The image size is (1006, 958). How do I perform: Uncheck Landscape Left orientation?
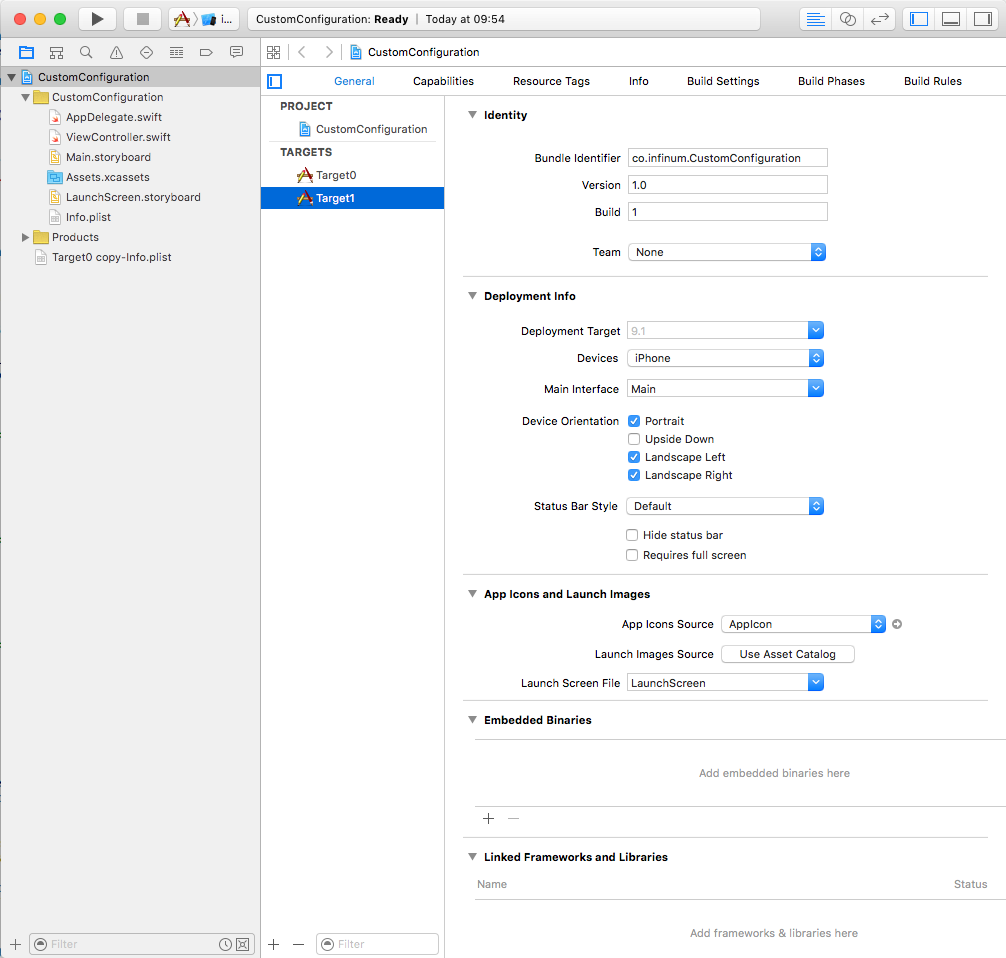634,457
